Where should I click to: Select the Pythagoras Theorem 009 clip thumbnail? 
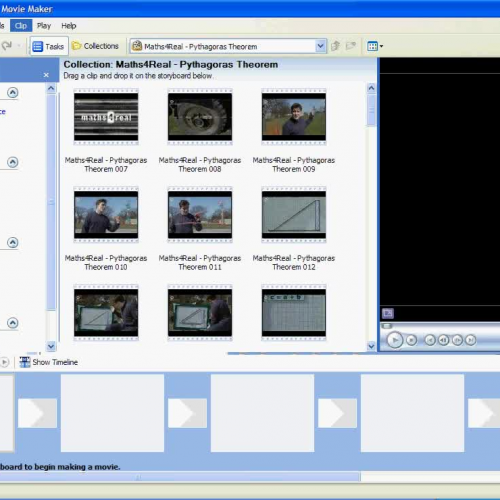coord(294,117)
